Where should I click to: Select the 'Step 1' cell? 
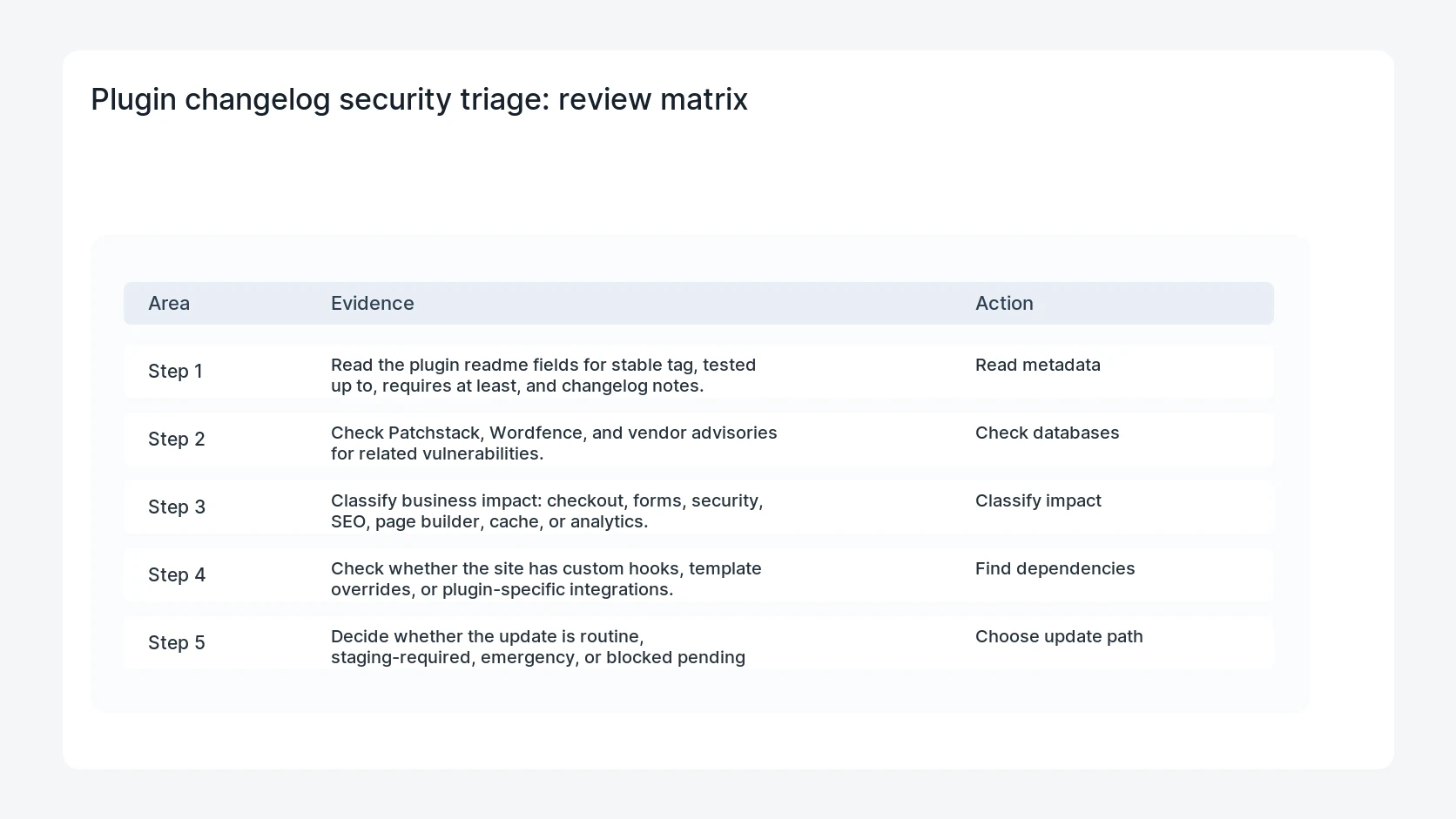(175, 371)
